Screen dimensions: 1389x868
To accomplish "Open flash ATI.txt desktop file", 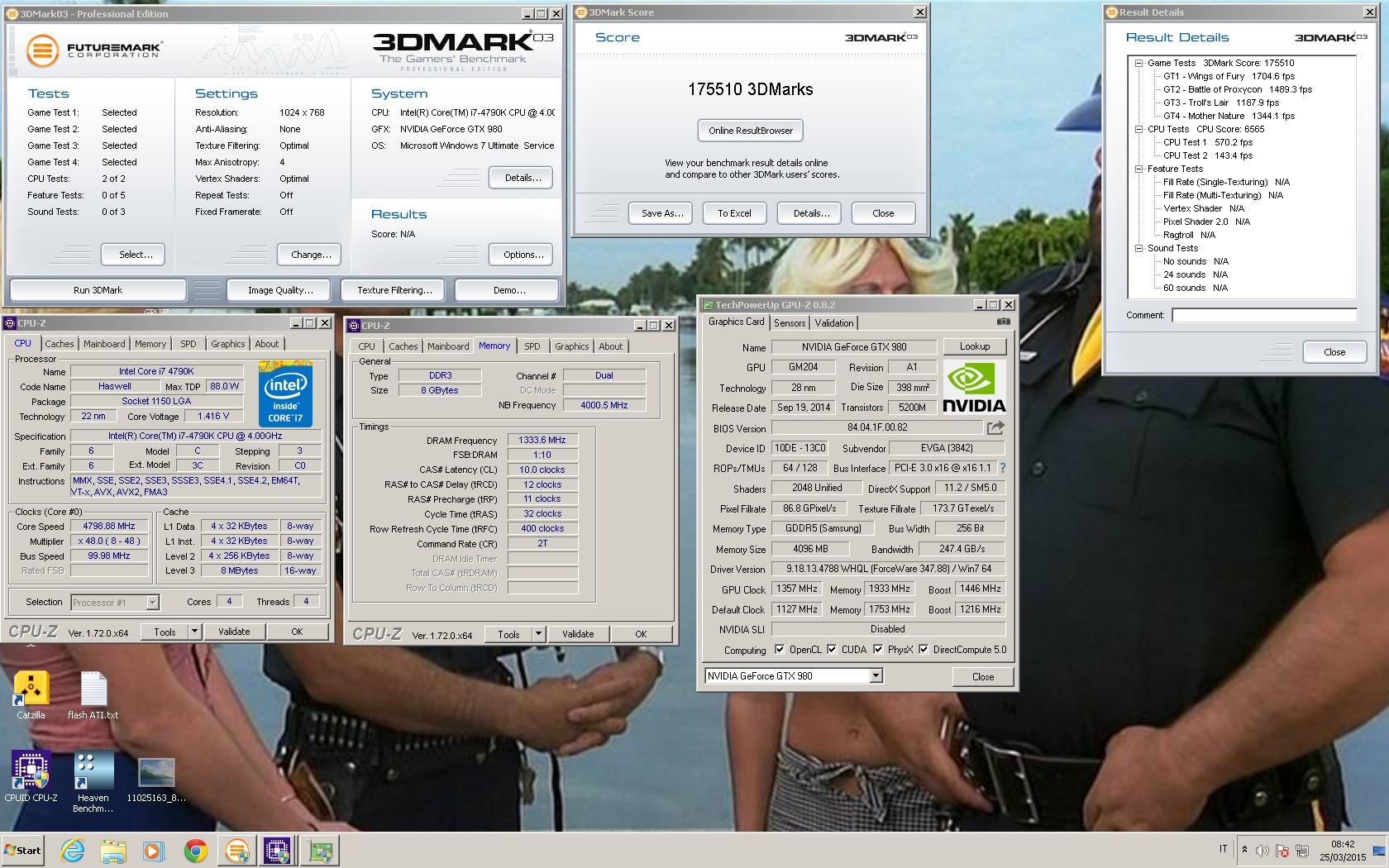I will click(93, 695).
